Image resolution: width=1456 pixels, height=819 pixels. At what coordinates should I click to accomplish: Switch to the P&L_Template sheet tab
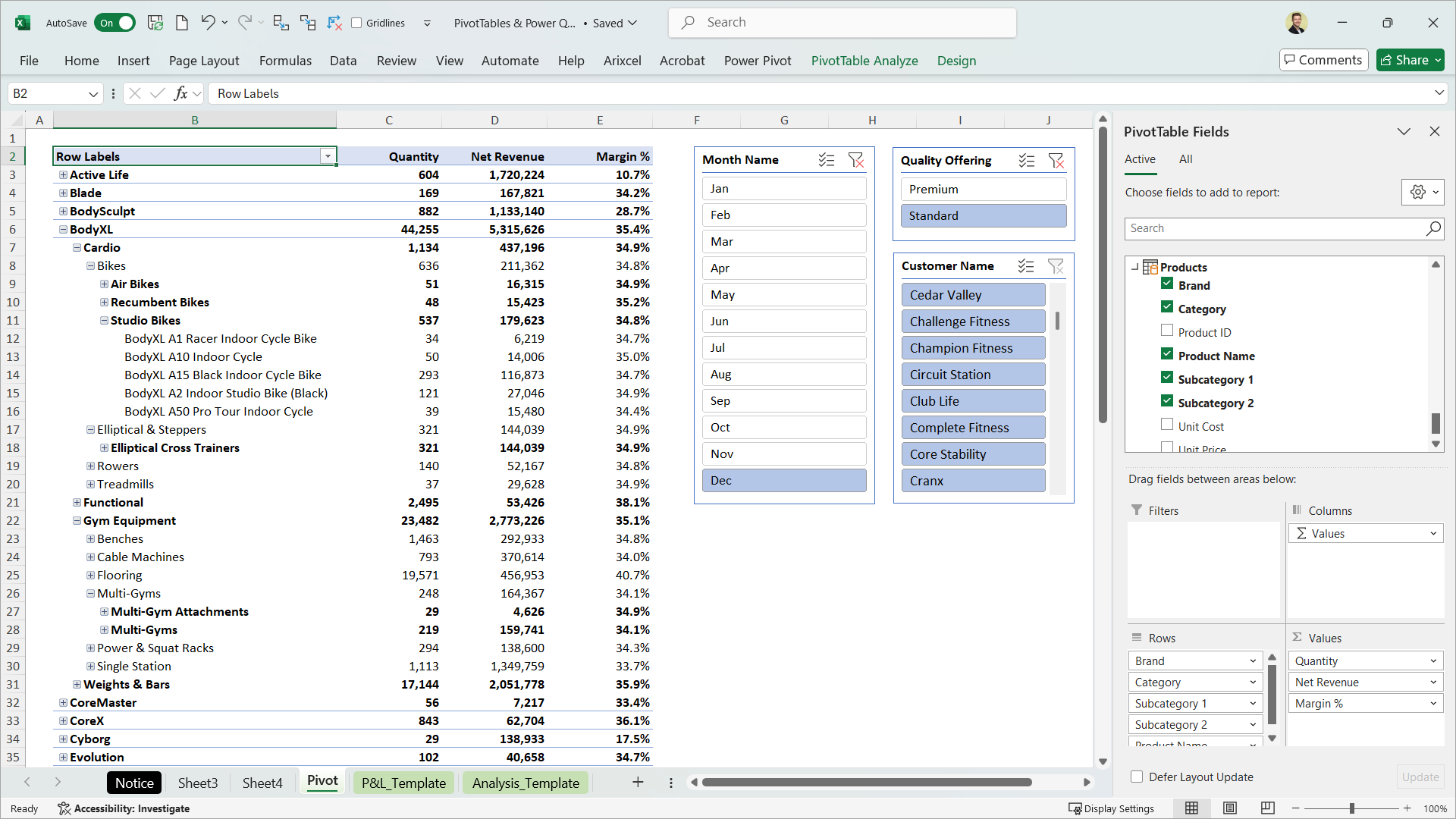[403, 783]
